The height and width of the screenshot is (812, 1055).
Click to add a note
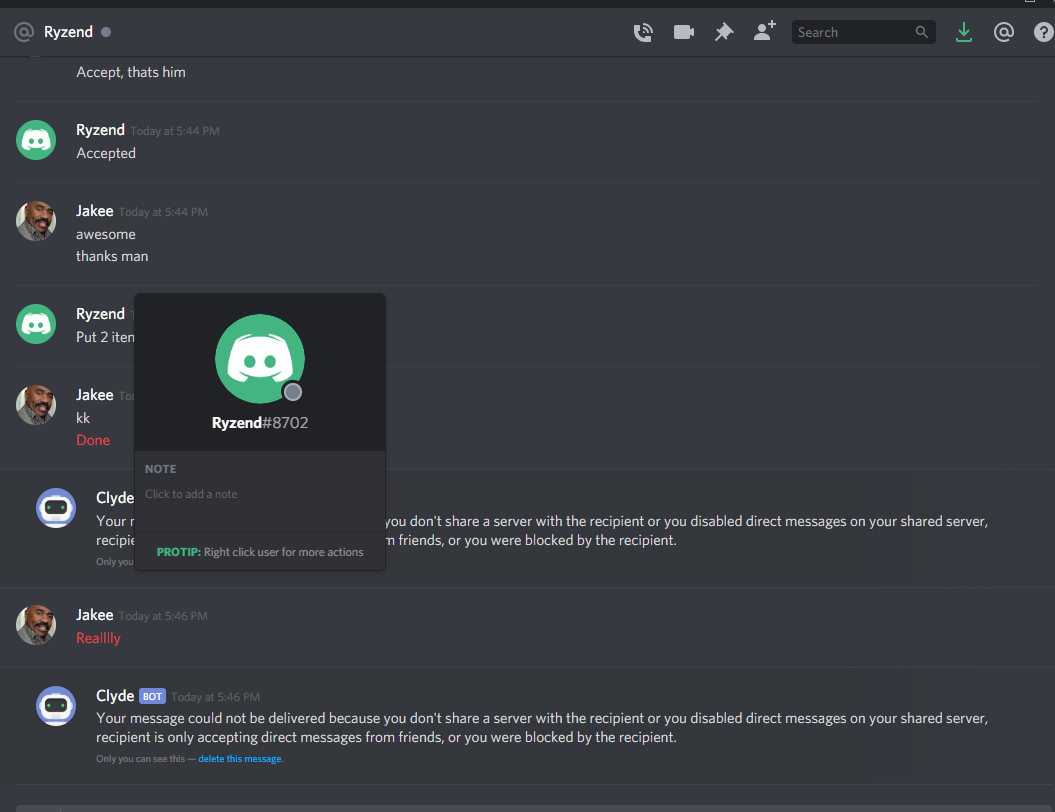tap(191, 494)
